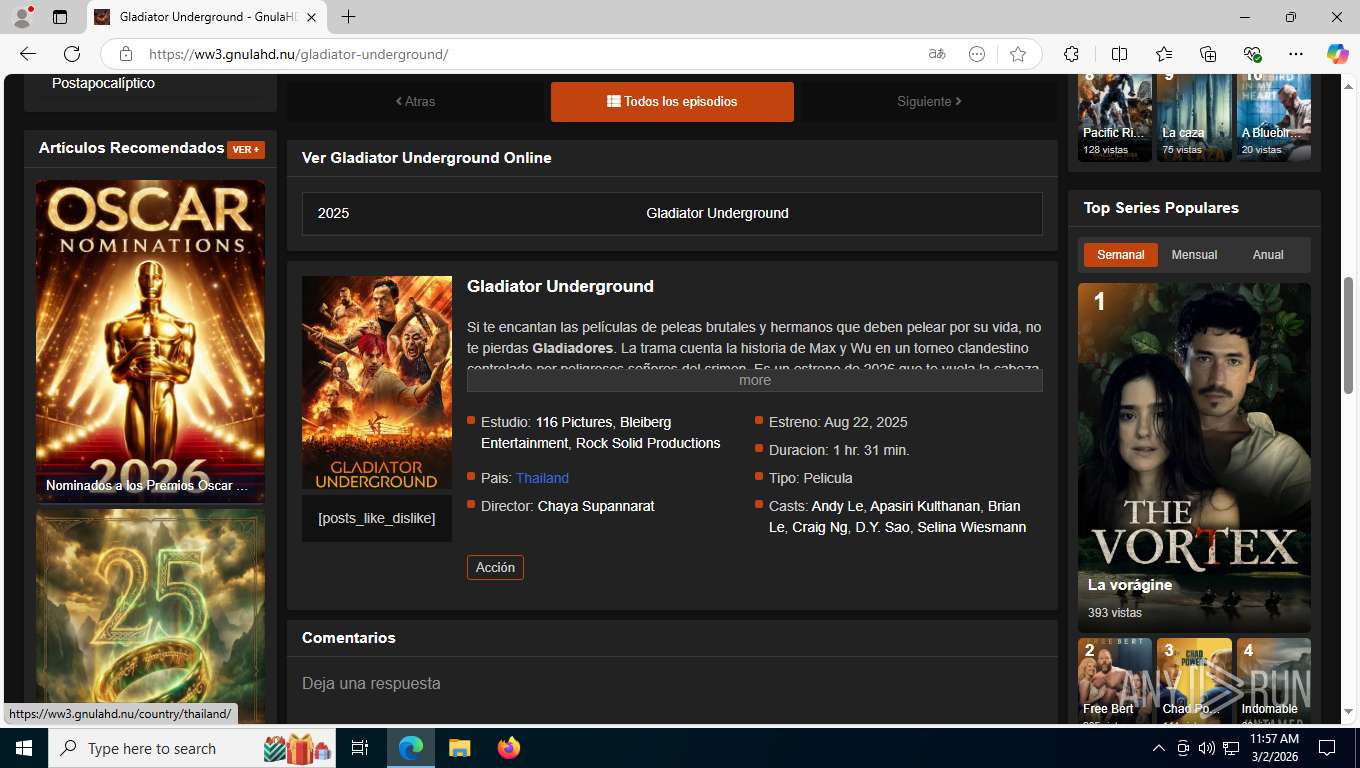The height and width of the screenshot is (768, 1360).
Task: Open collections icon in toolbar
Action: click(x=1208, y=54)
